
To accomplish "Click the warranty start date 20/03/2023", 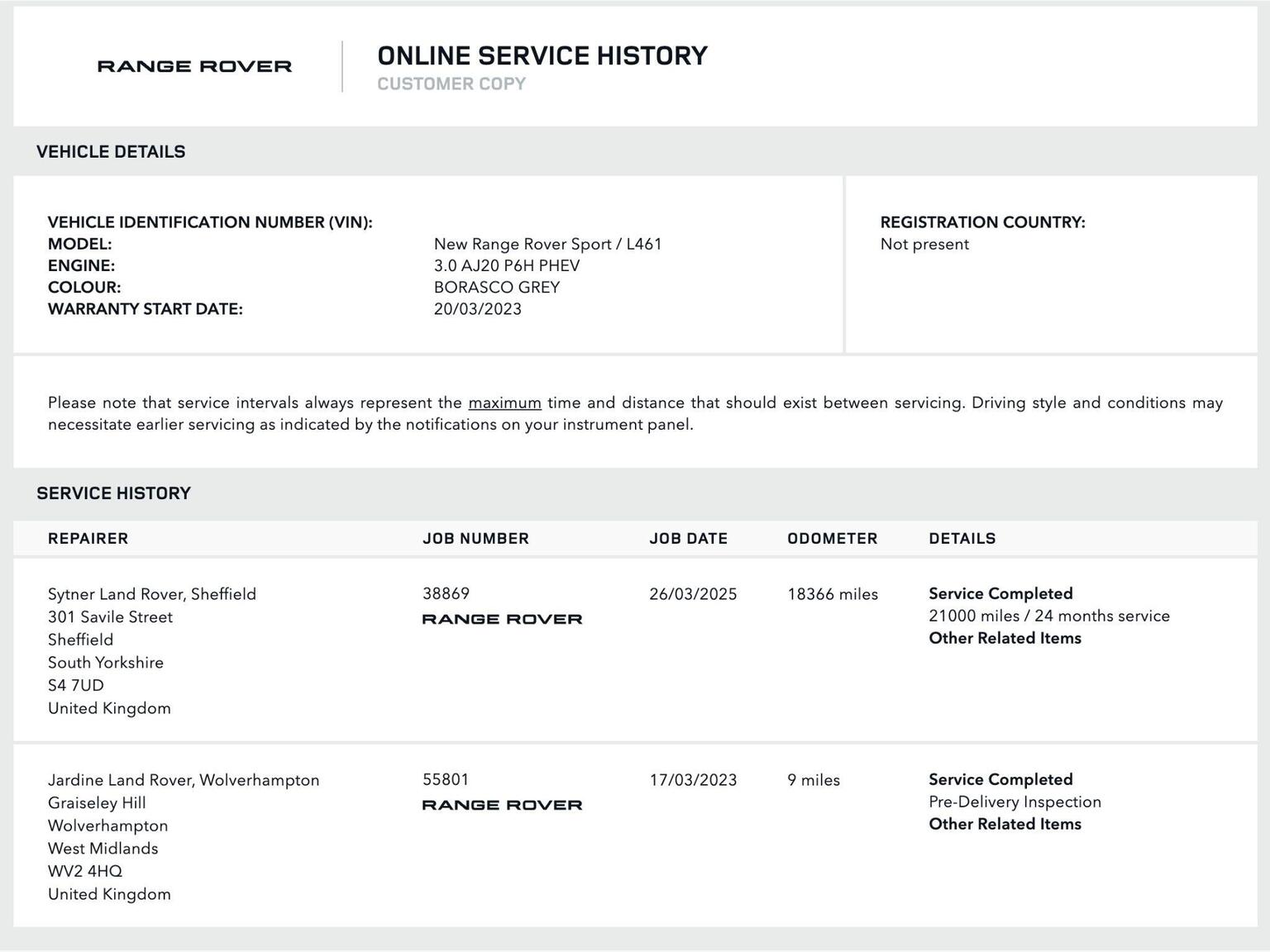I will [x=478, y=309].
